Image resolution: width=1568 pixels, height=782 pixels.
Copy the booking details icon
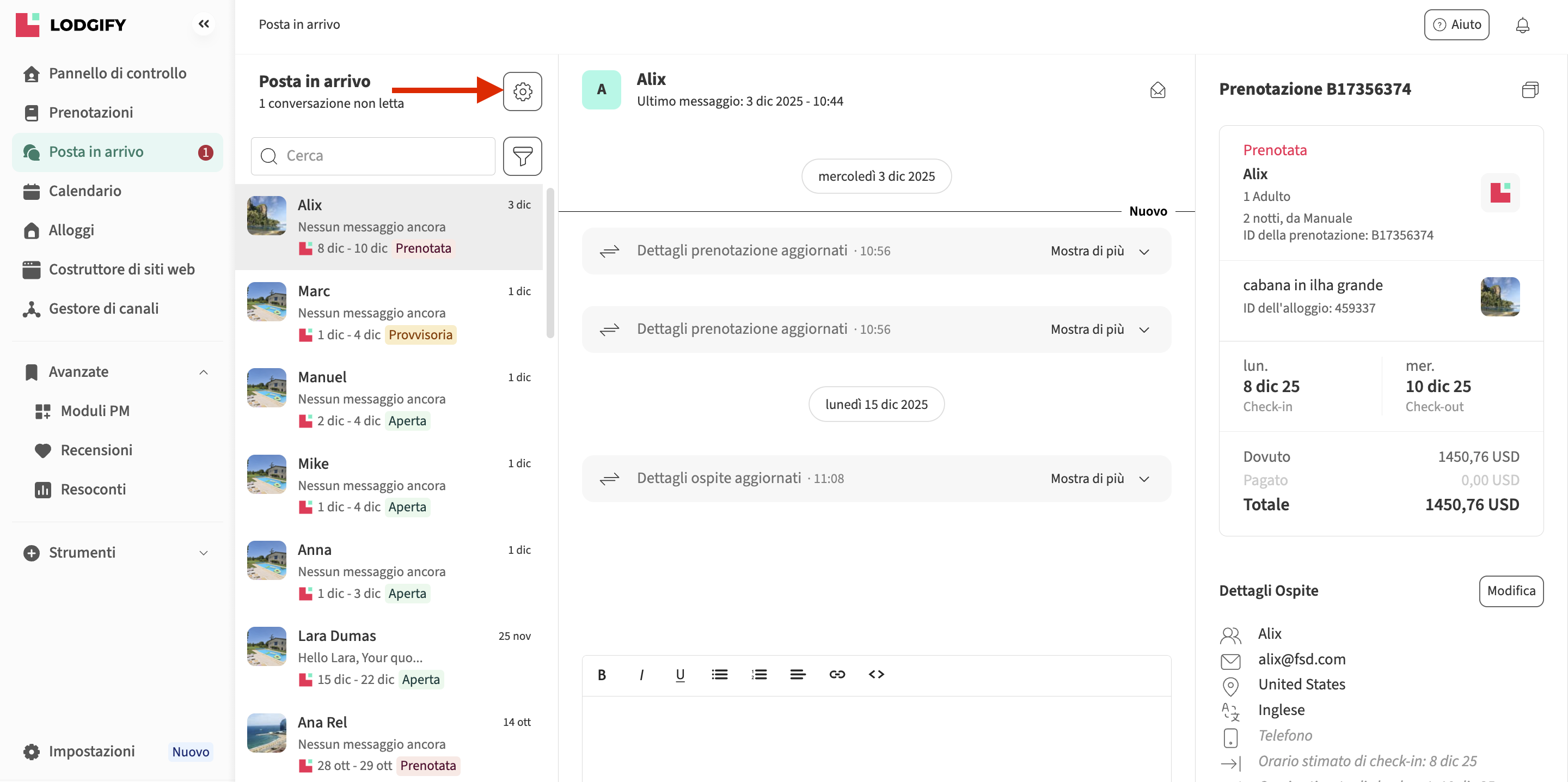click(1530, 89)
